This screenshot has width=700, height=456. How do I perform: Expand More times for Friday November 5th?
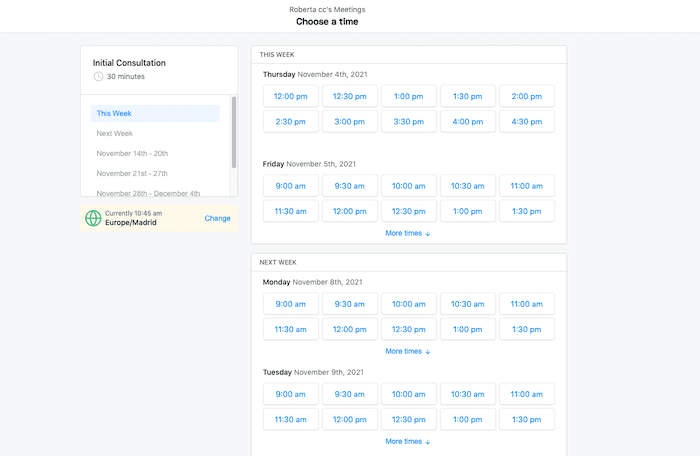pos(408,233)
